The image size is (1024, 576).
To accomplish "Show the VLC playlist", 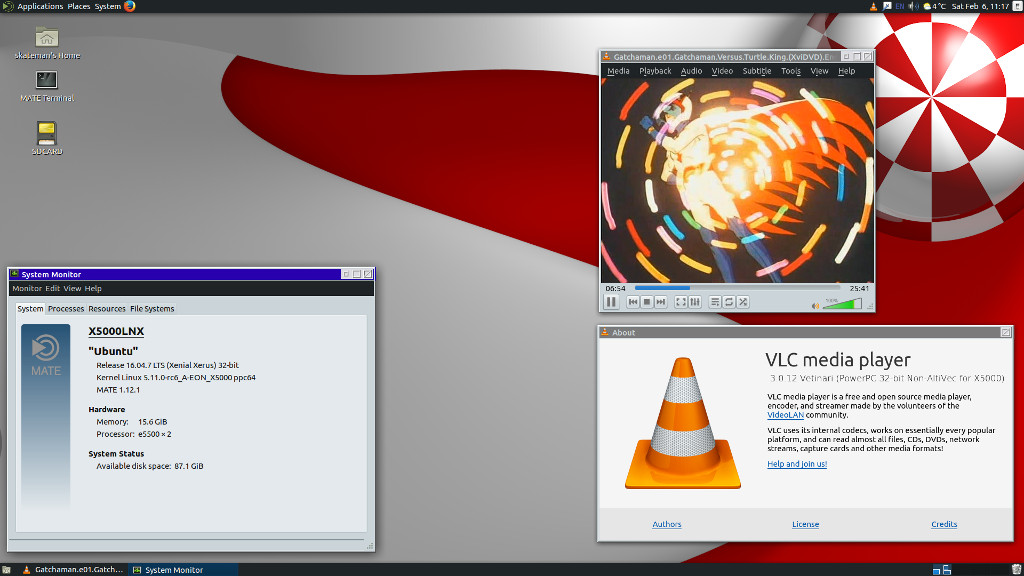I will point(715,302).
